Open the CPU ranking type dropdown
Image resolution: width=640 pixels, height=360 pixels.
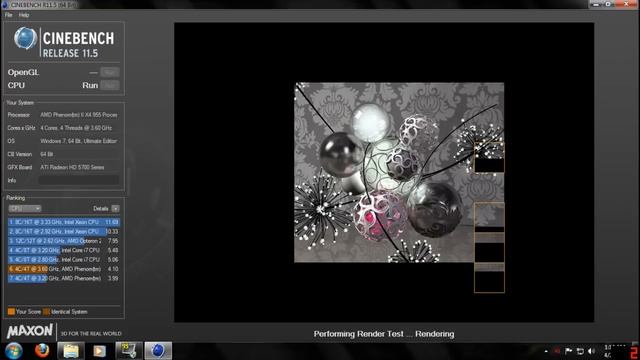tap(24, 209)
